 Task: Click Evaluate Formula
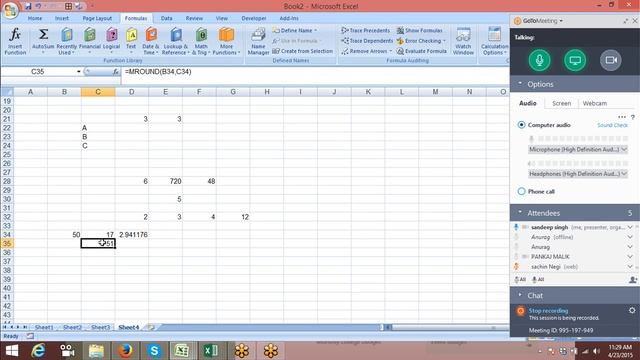[x=421, y=51]
